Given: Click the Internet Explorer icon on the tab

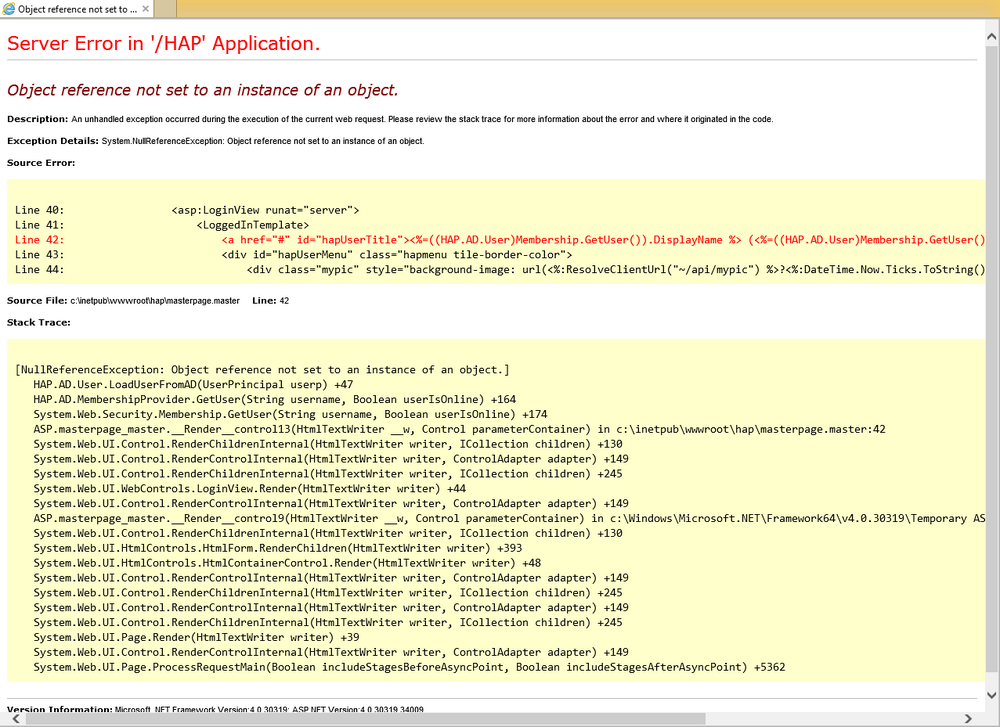Looking at the screenshot, I should (x=9, y=9).
